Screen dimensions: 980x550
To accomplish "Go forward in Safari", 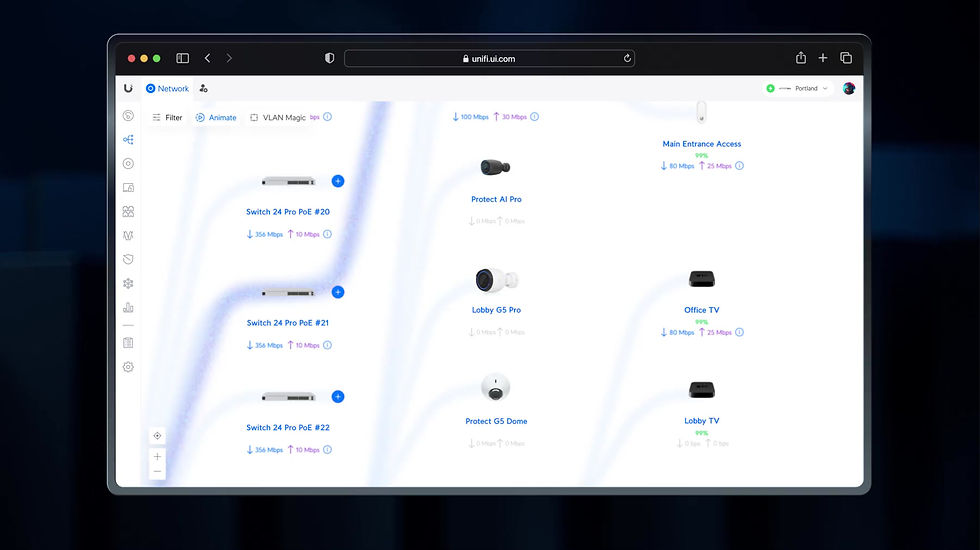I will click(229, 58).
